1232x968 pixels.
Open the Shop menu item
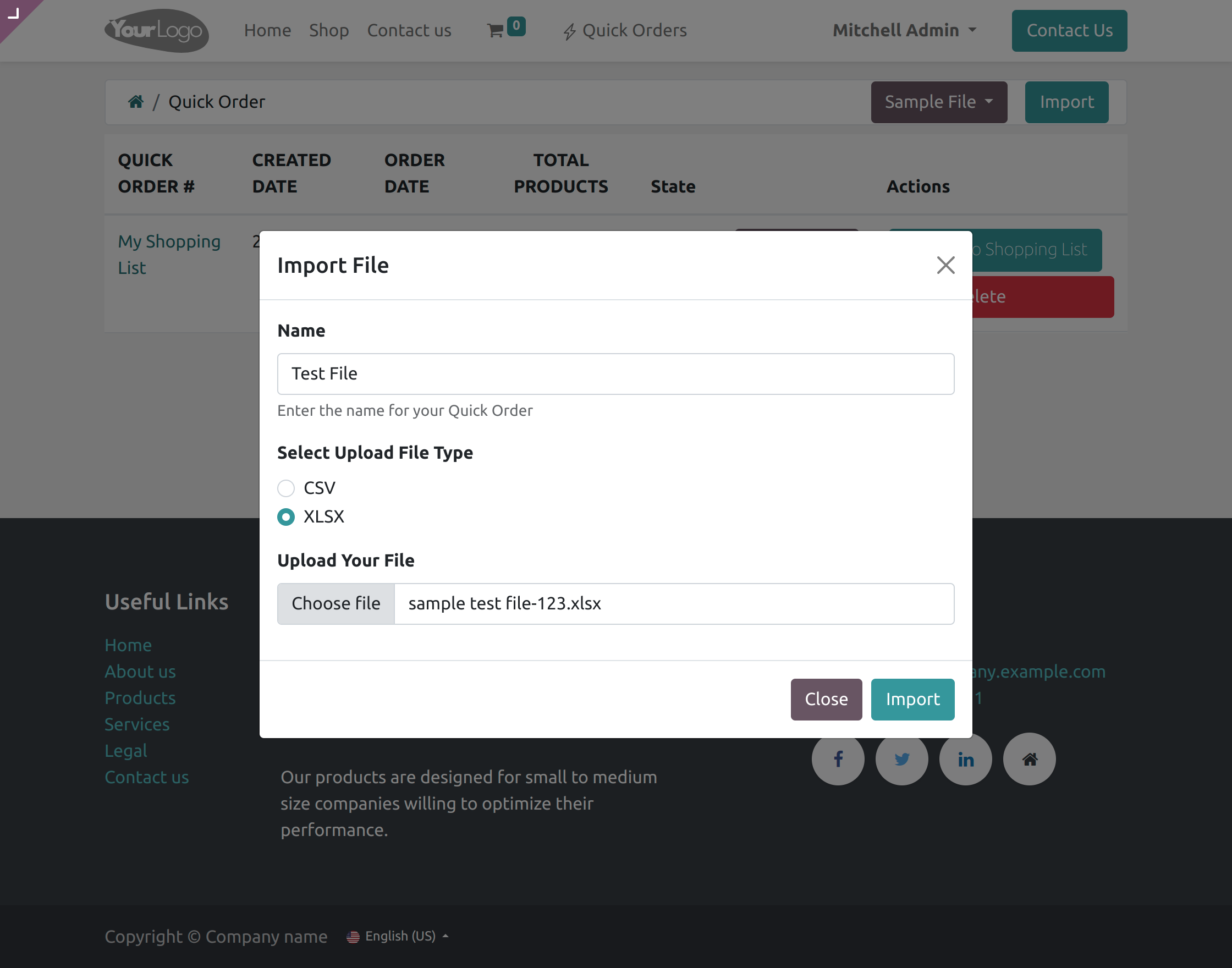pyautogui.click(x=329, y=31)
